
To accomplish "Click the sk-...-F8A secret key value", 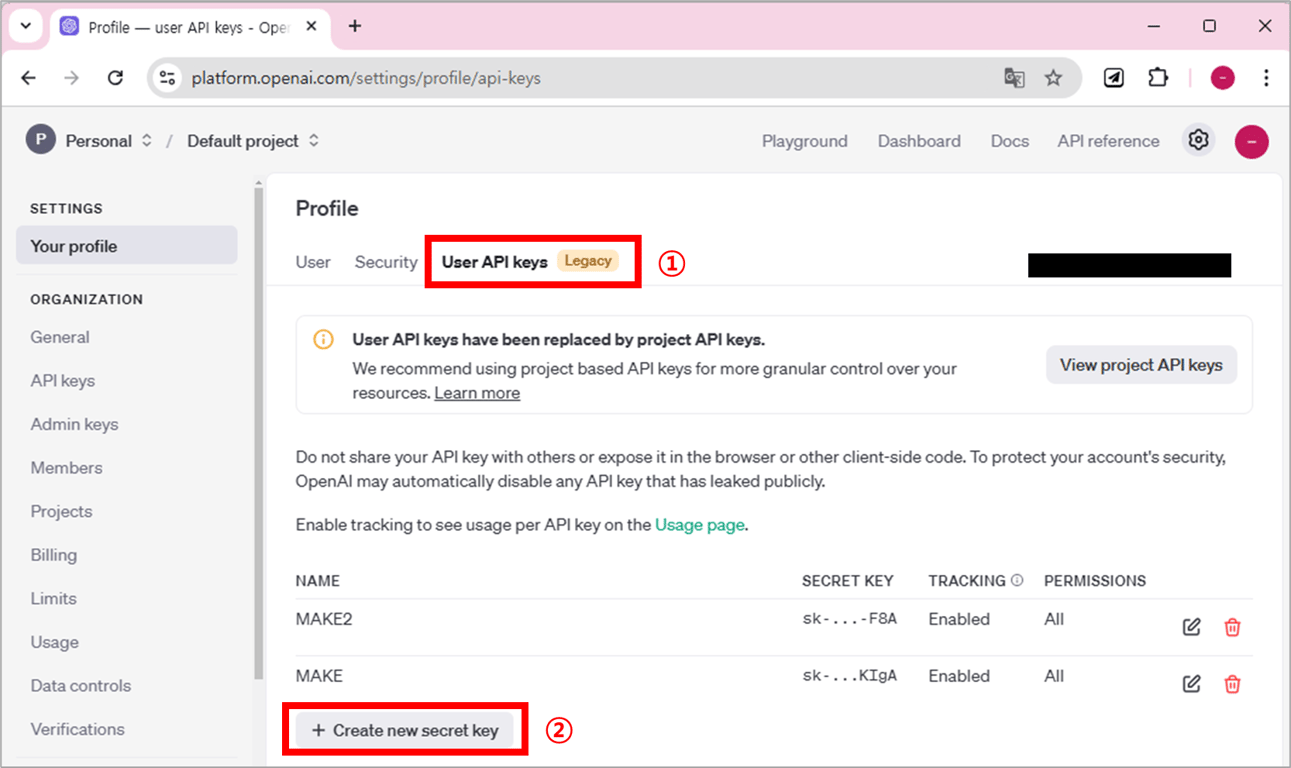I will coord(849,619).
